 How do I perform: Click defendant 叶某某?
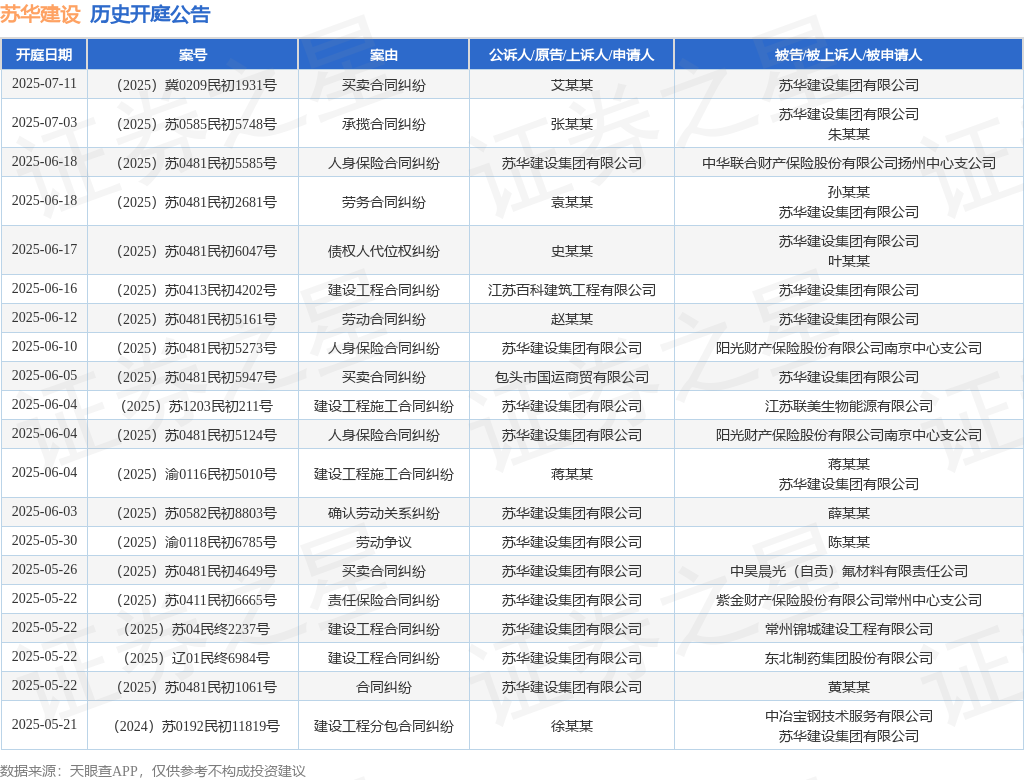pos(848,261)
